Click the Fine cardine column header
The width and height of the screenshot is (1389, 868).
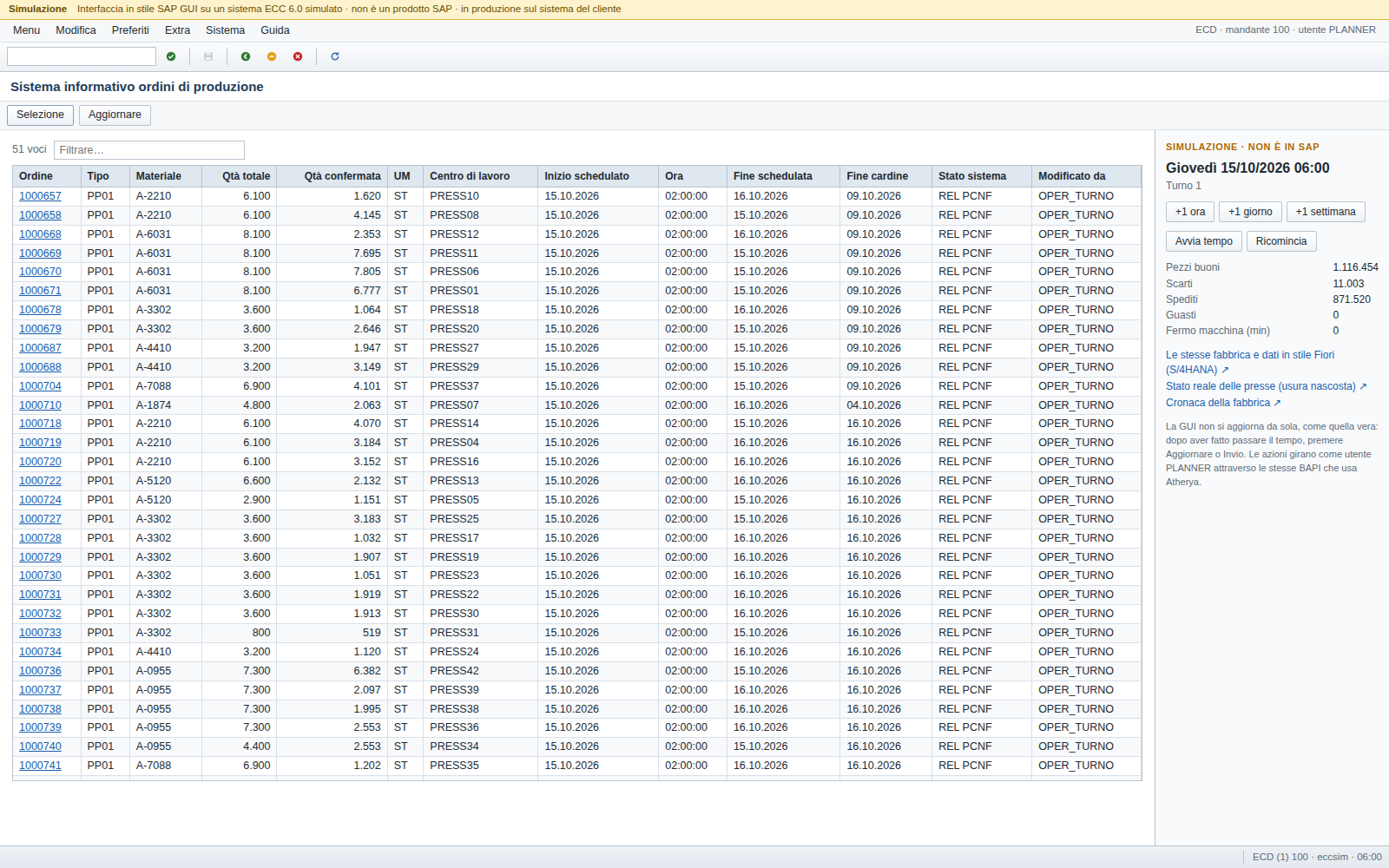click(x=886, y=176)
